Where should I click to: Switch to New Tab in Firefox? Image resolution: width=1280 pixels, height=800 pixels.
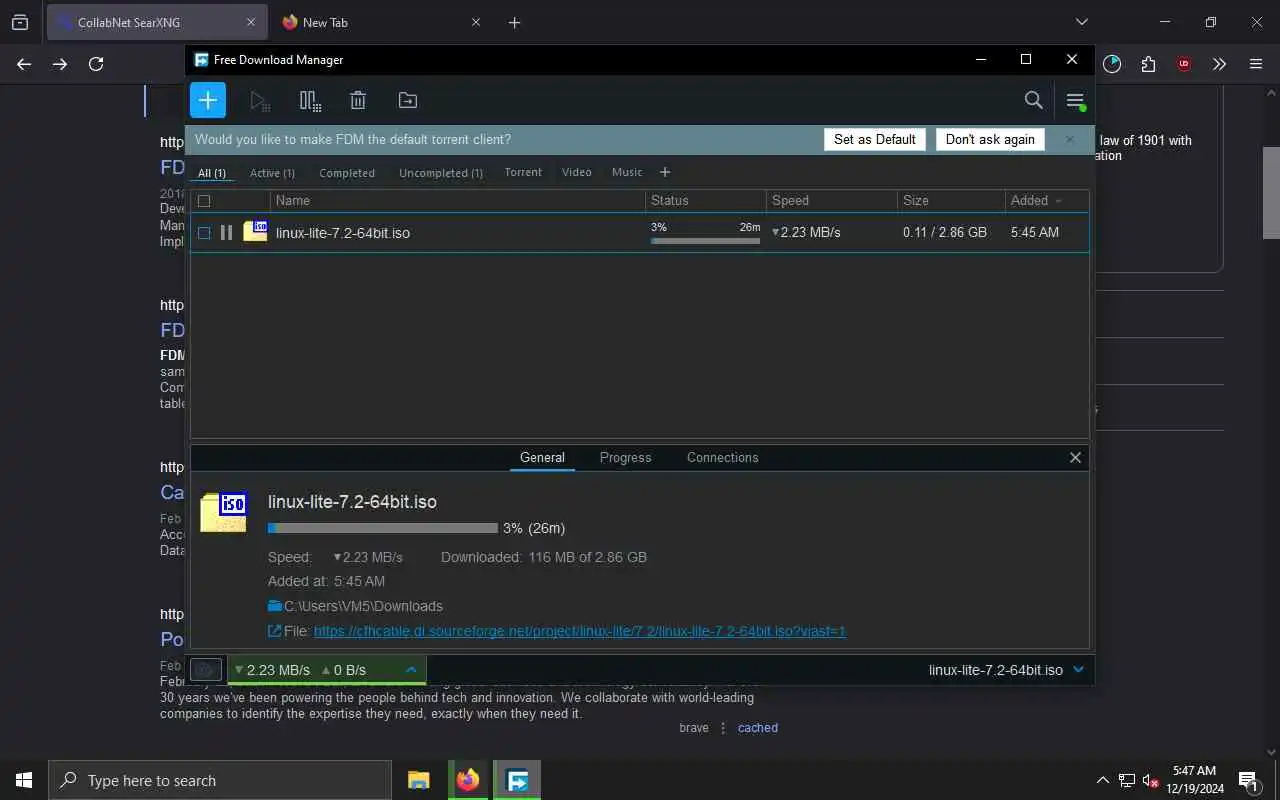tap(380, 22)
